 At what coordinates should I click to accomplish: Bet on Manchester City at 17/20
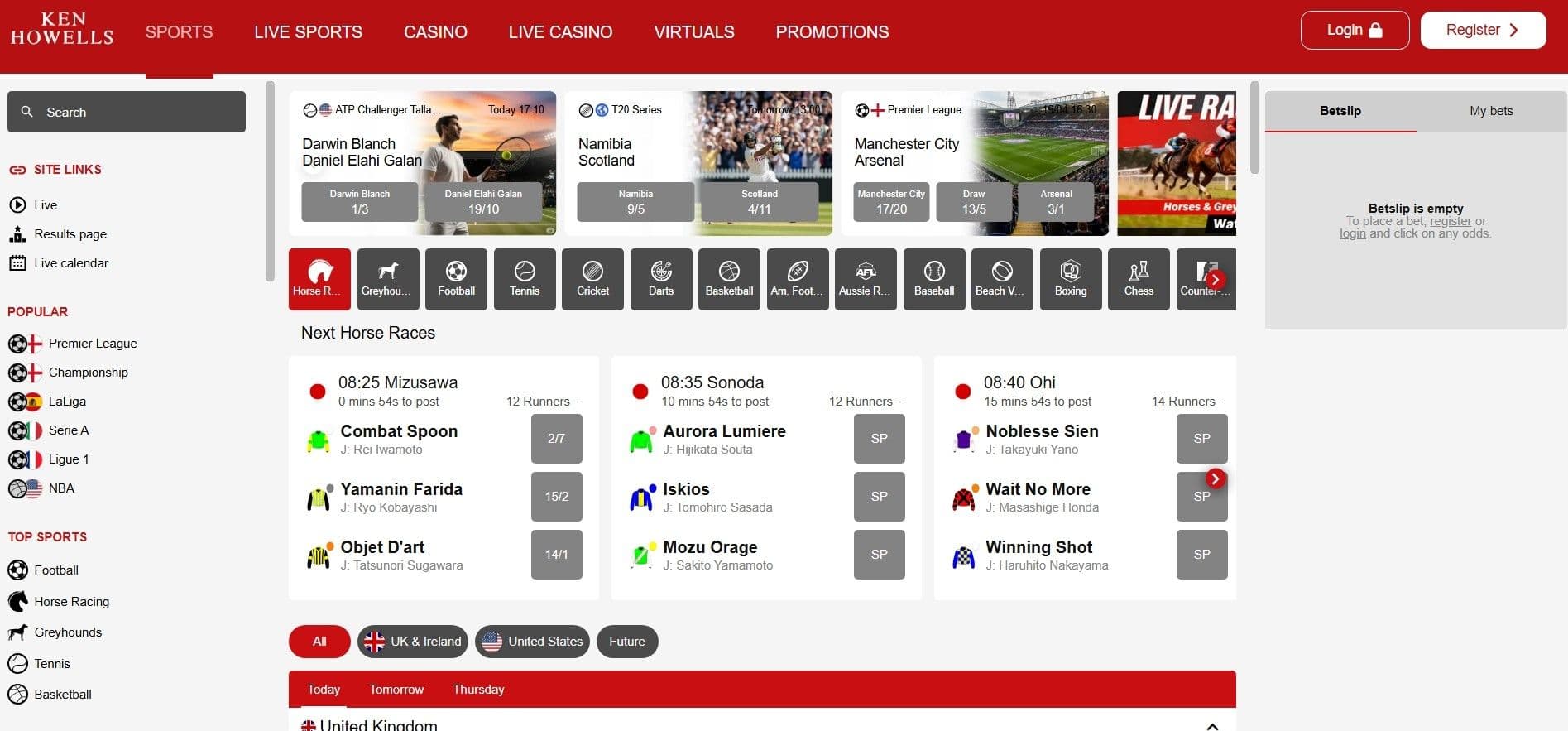tap(891, 202)
